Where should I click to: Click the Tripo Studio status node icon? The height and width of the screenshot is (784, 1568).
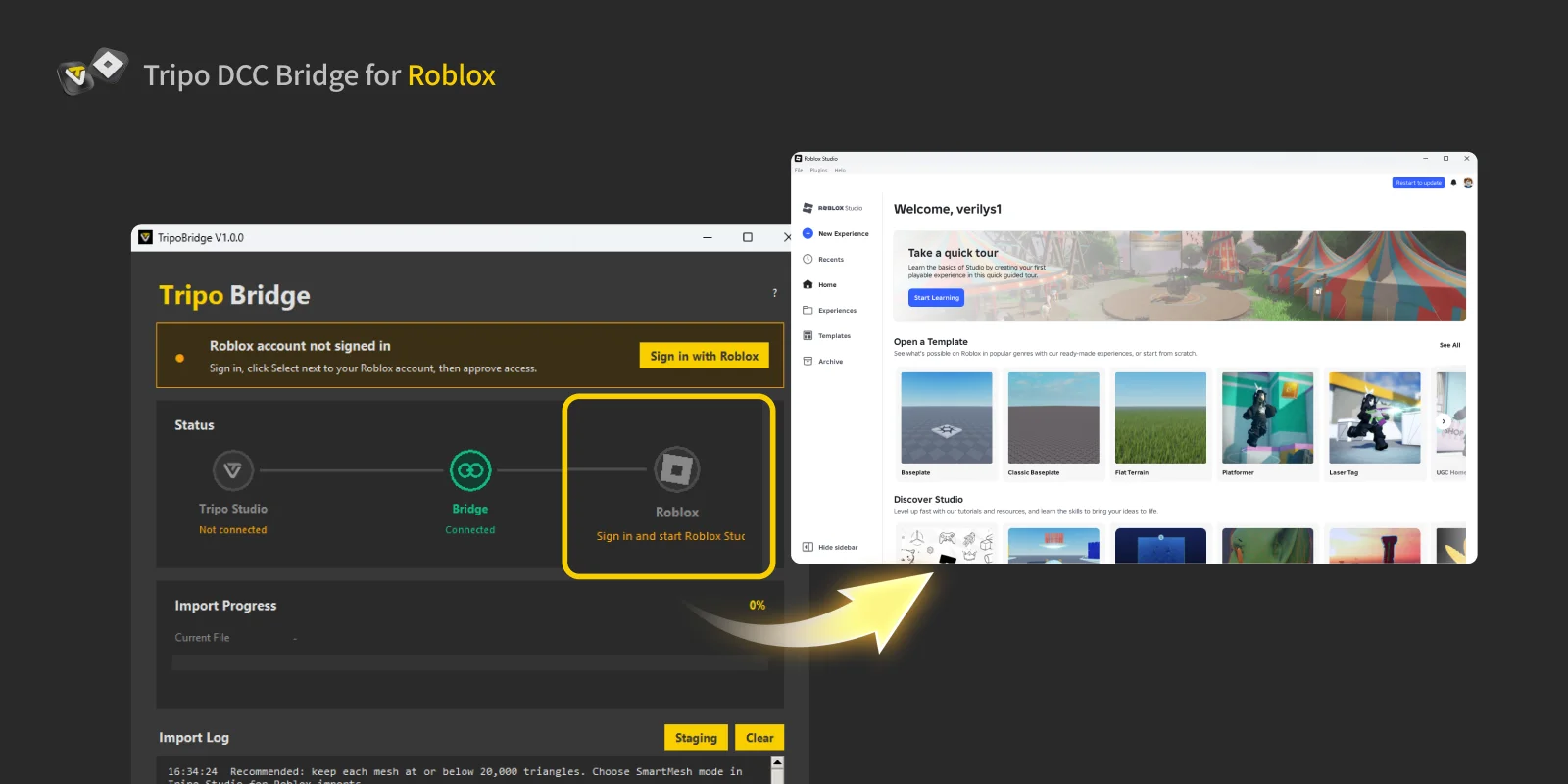(233, 470)
